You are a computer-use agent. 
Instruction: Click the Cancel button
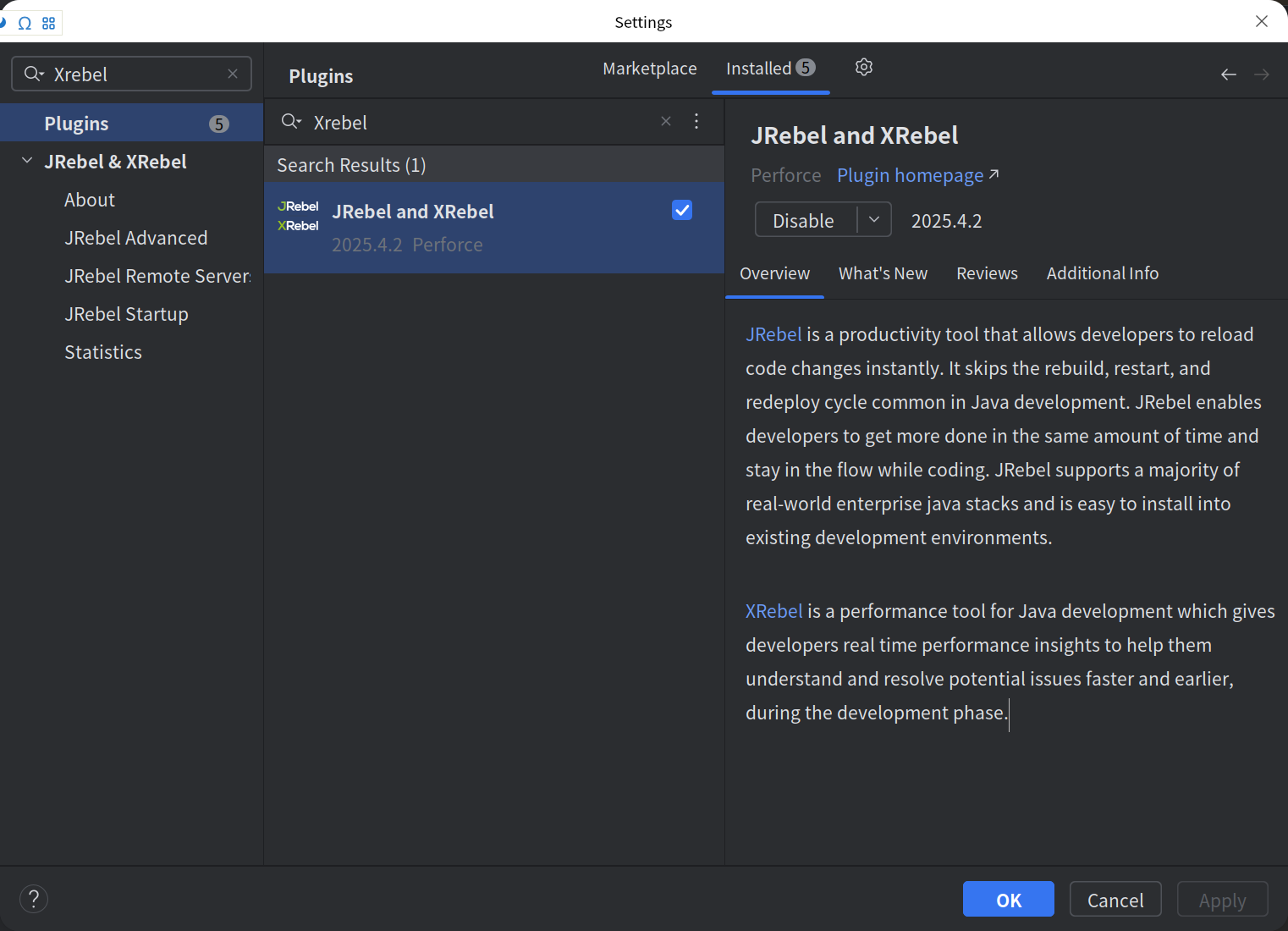[x=1115, y=900]
